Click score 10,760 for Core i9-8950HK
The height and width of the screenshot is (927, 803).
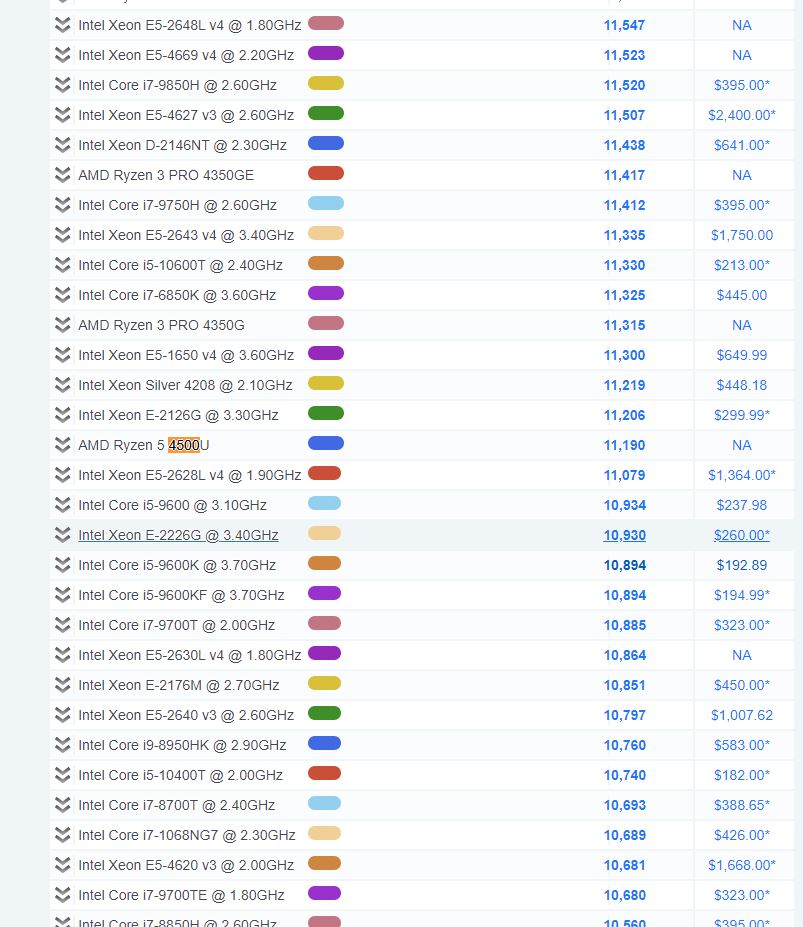624,745
